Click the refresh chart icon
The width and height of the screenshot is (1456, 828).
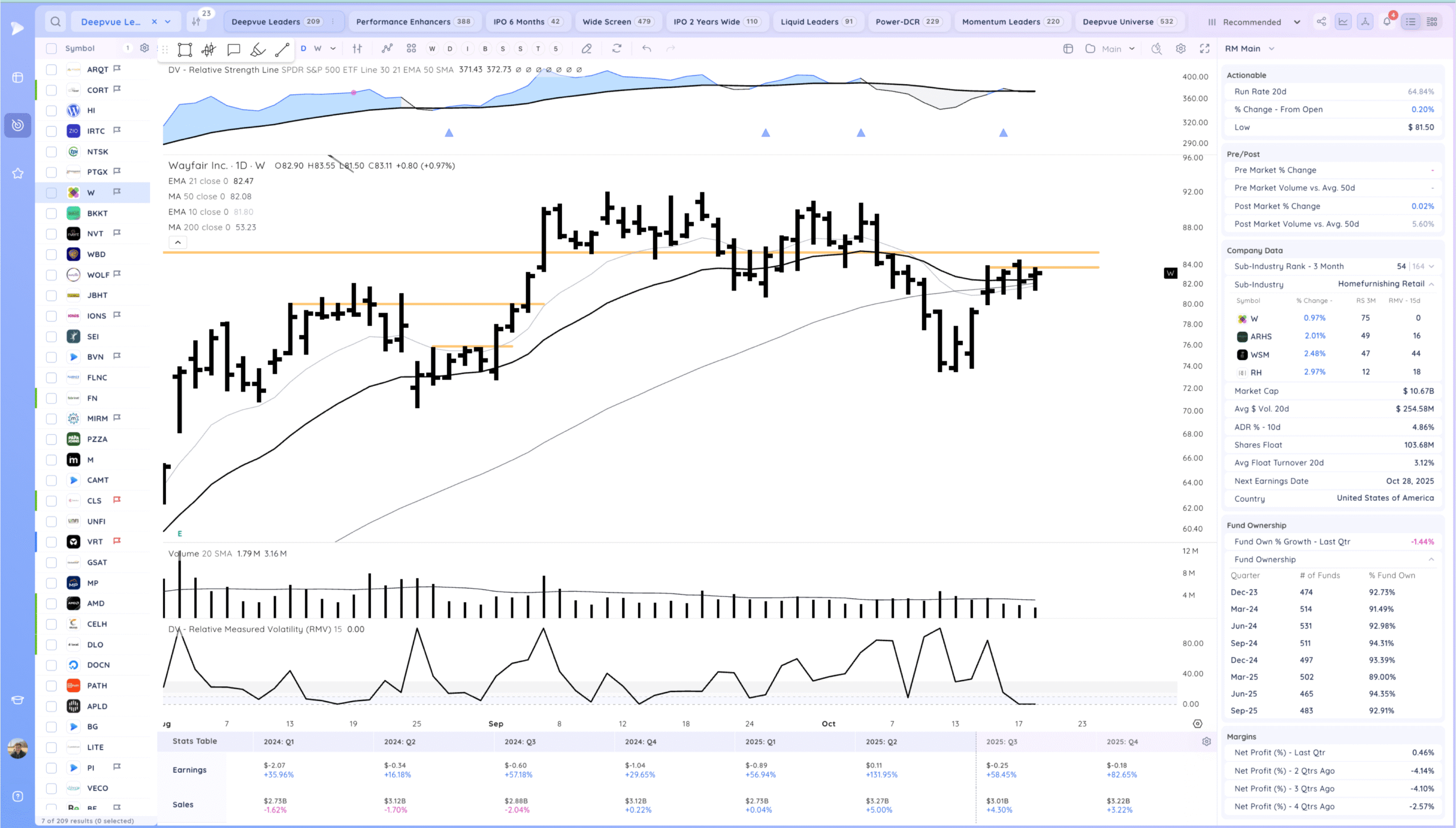(x=617, y=49)
